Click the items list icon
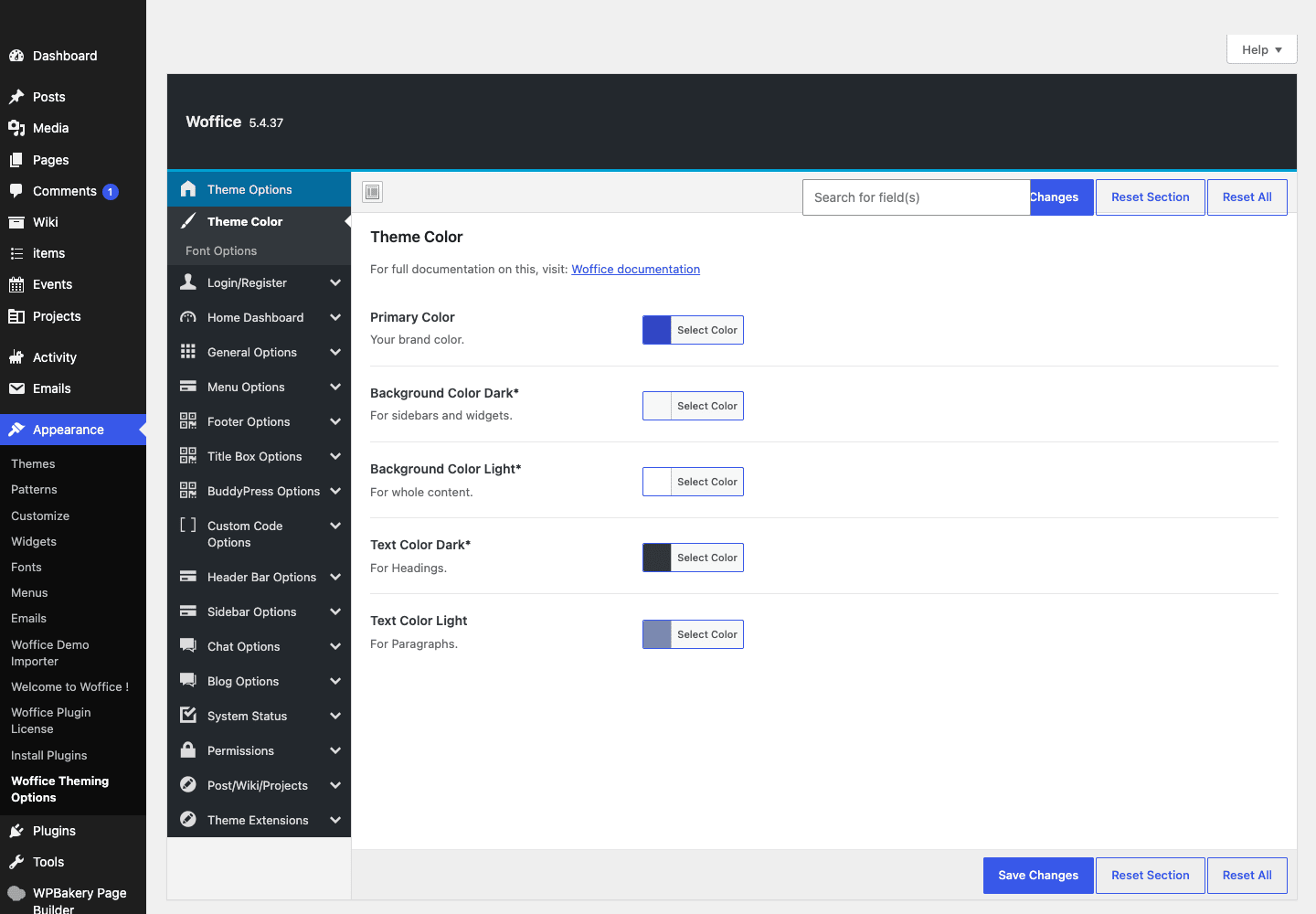1316x914 pixels. pos(16,253)
